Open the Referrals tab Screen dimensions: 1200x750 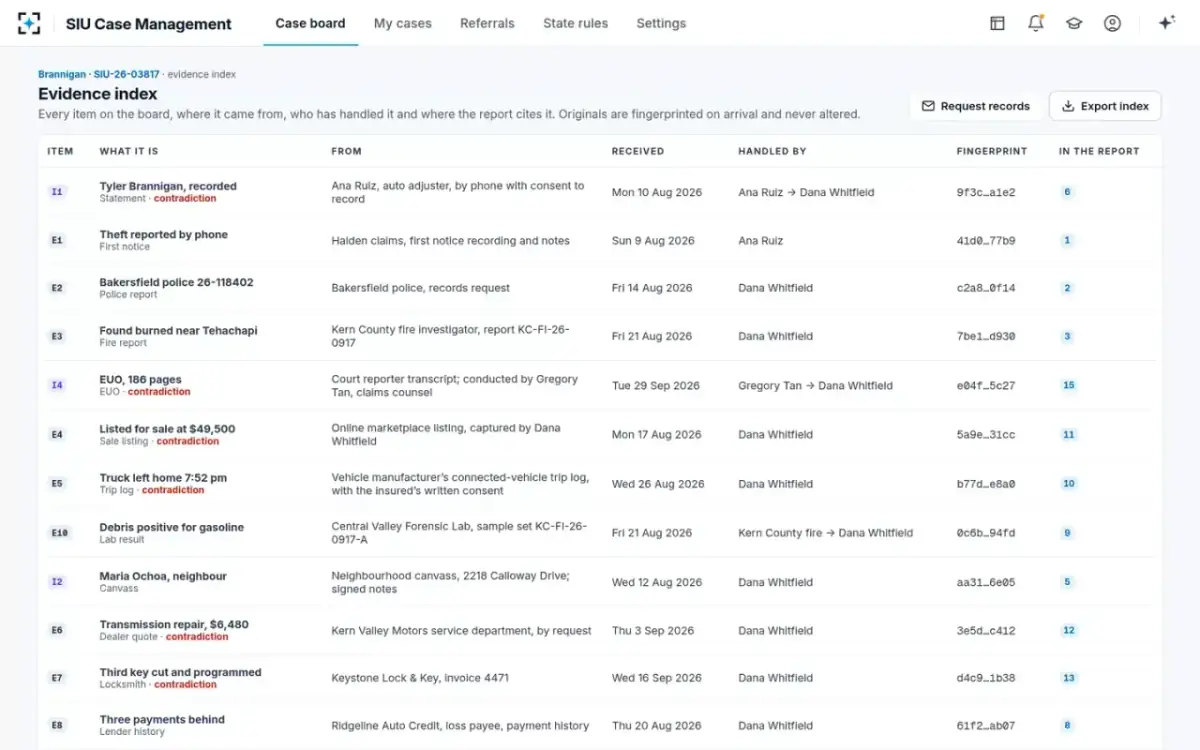click(487, 23)
